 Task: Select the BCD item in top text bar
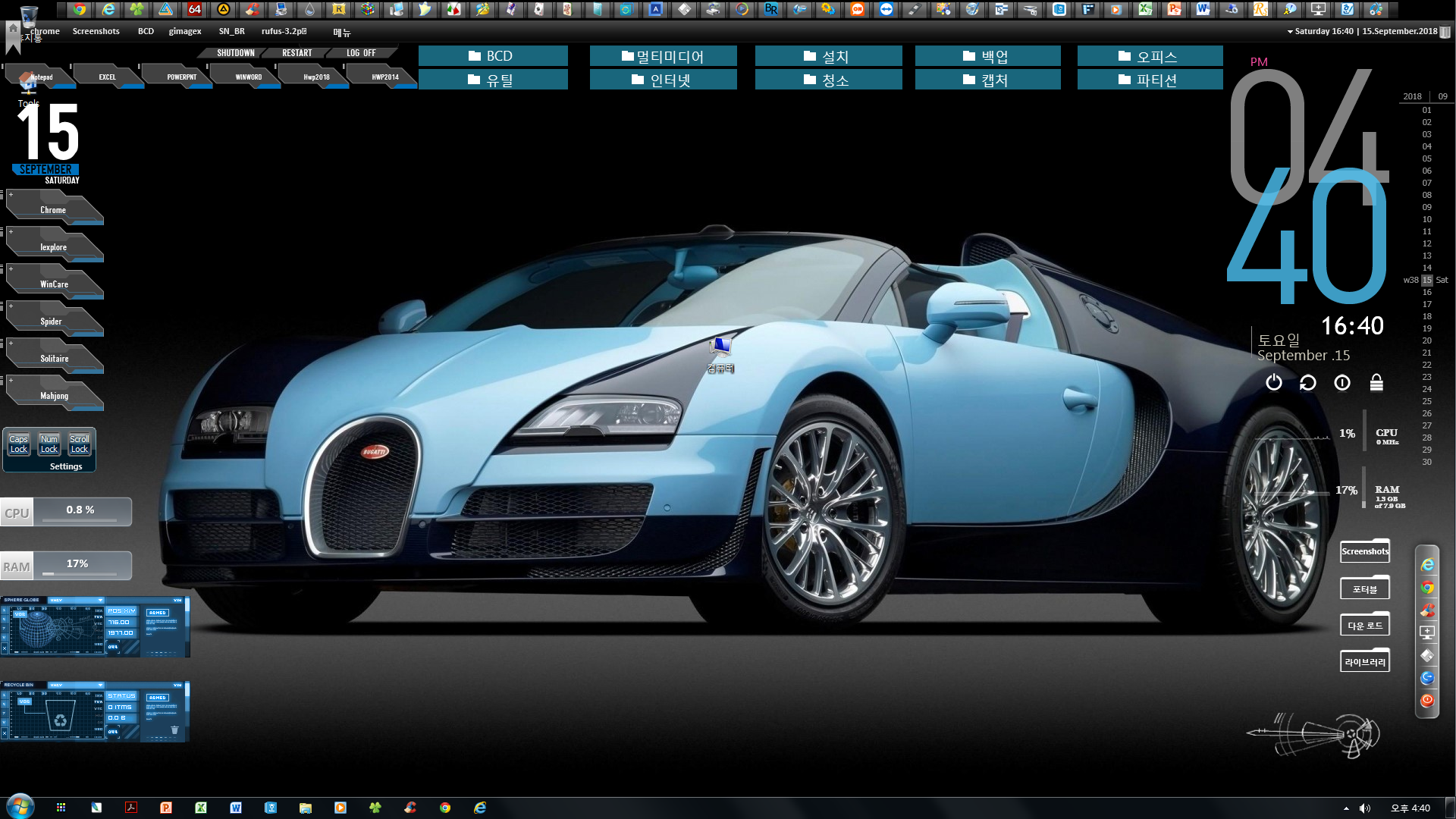point(146,31)
